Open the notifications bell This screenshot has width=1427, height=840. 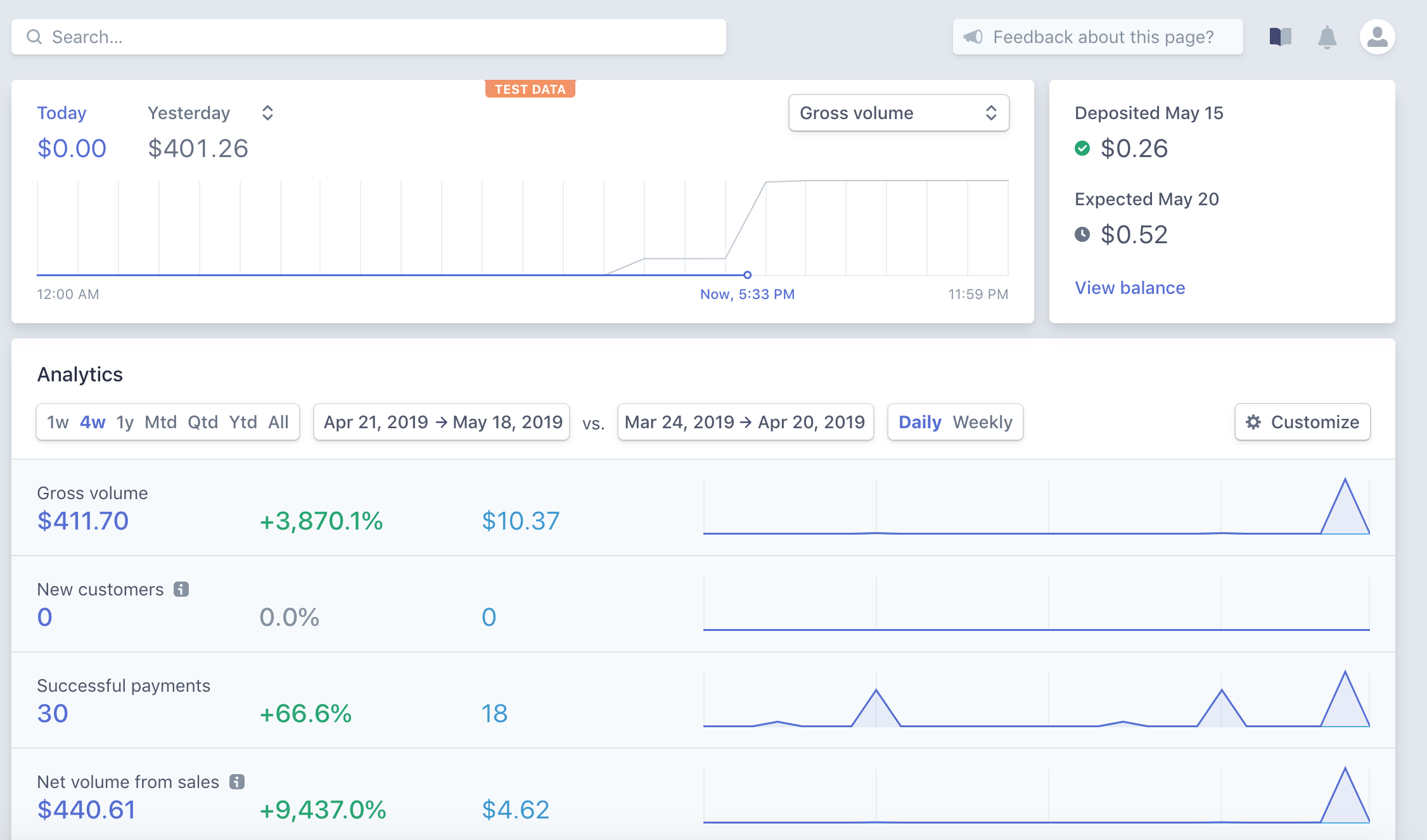point(1327,37)
